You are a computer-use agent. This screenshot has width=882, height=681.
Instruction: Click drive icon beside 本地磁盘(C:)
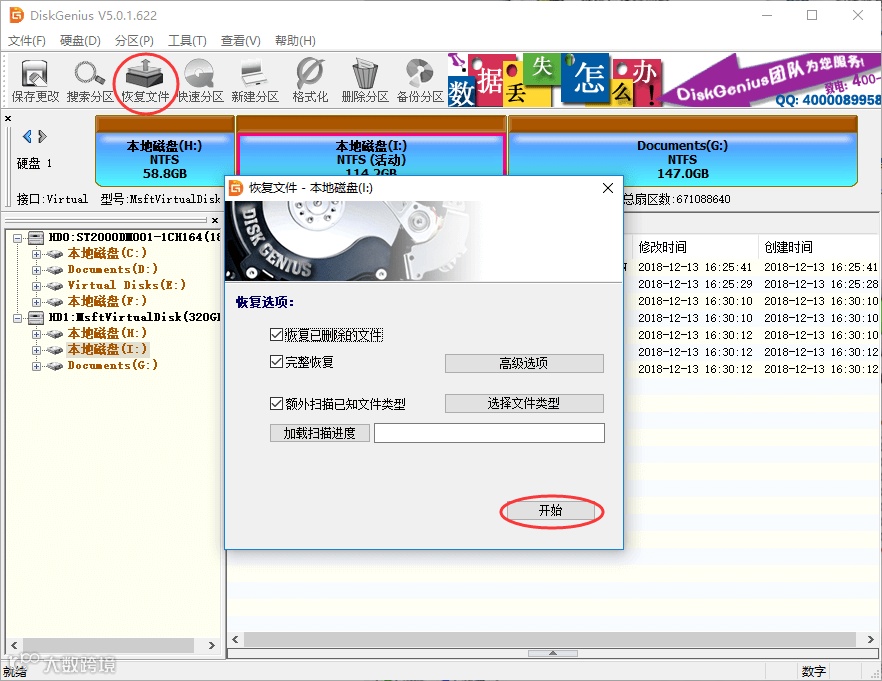pyautogui.click(x=55, y=254)
